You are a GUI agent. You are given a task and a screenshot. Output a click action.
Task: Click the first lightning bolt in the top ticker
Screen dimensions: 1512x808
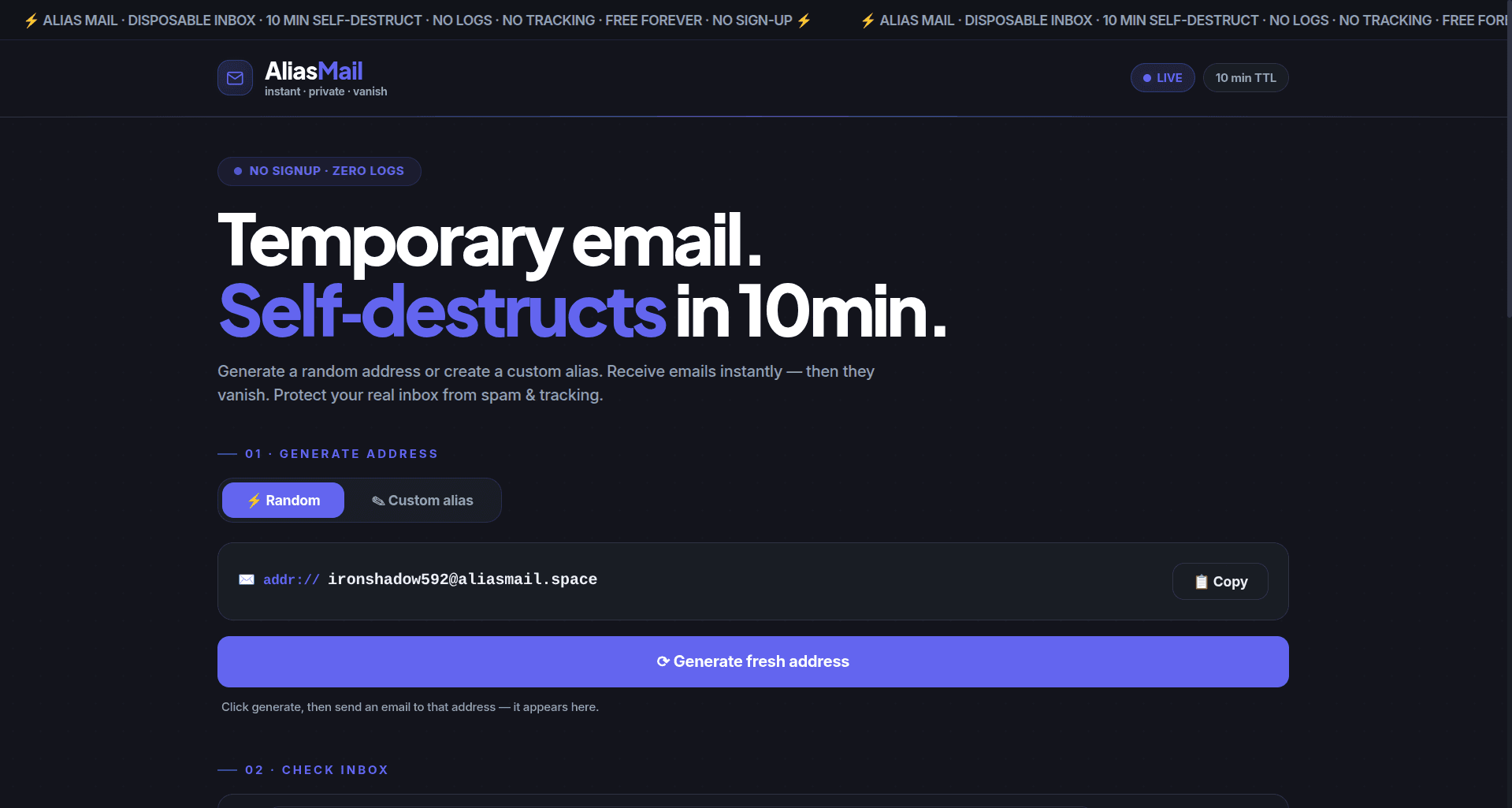[x=31, y=20]
